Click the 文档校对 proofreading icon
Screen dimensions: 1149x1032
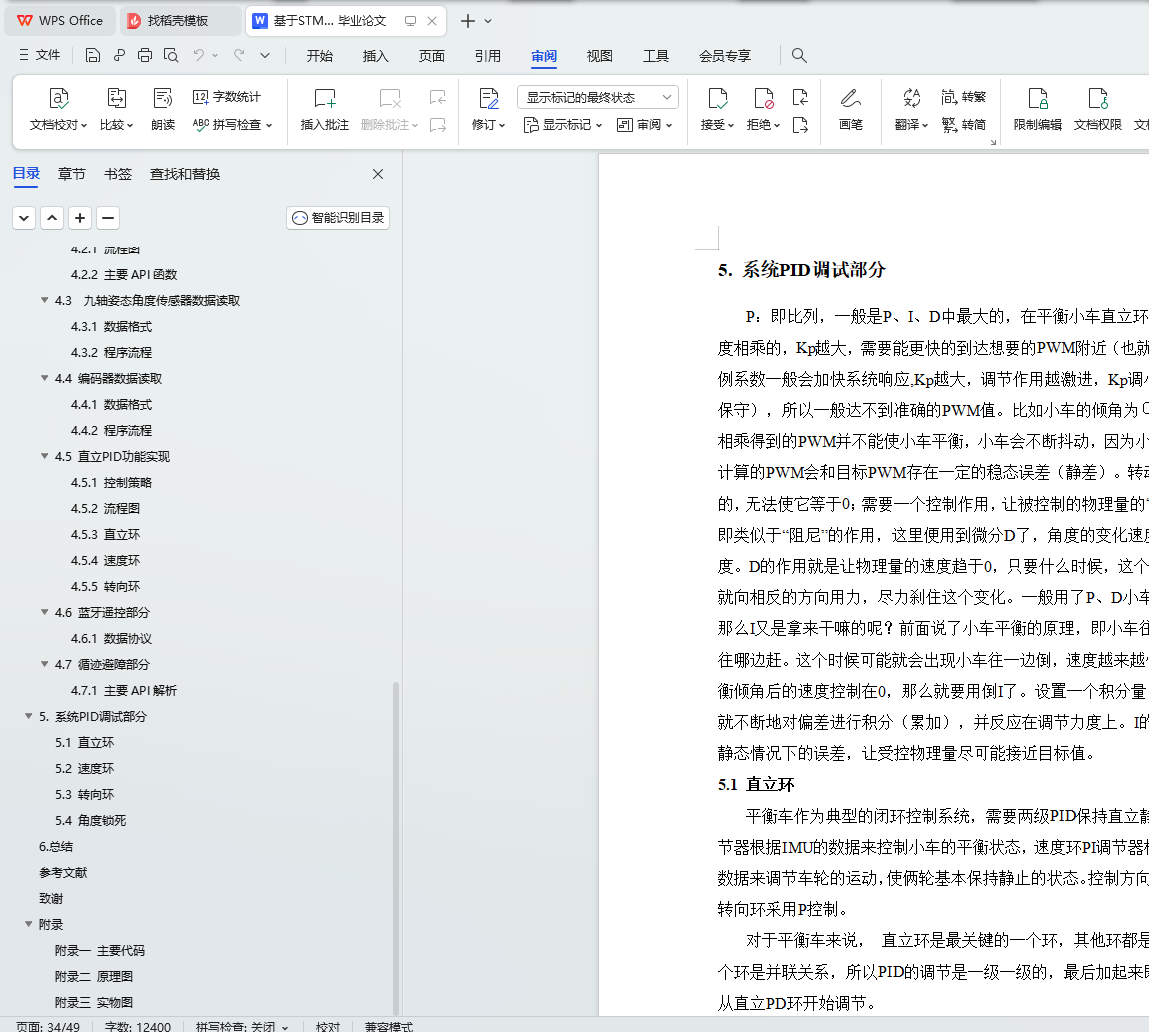(58, 98)
